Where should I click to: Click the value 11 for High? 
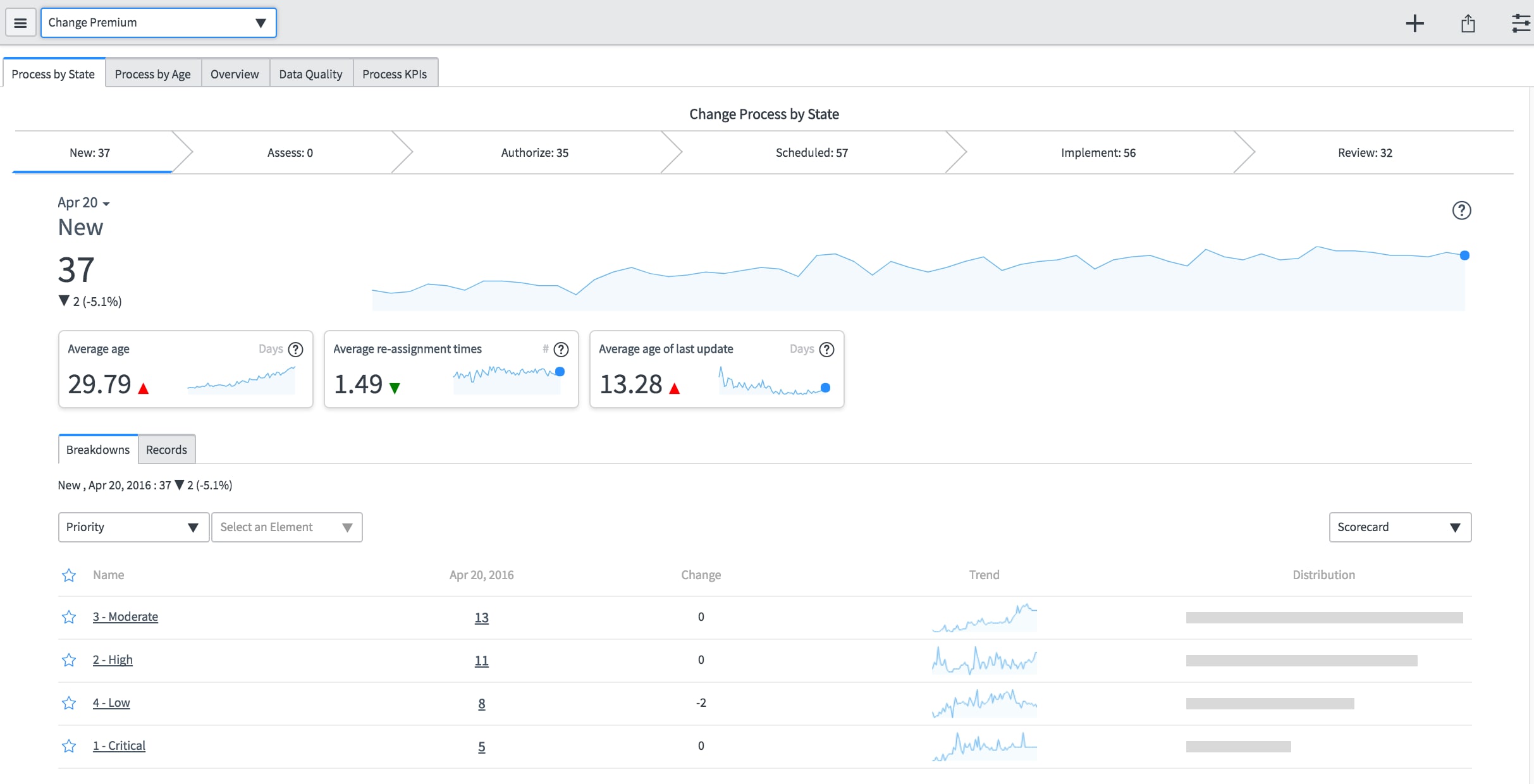pos(482,661)
